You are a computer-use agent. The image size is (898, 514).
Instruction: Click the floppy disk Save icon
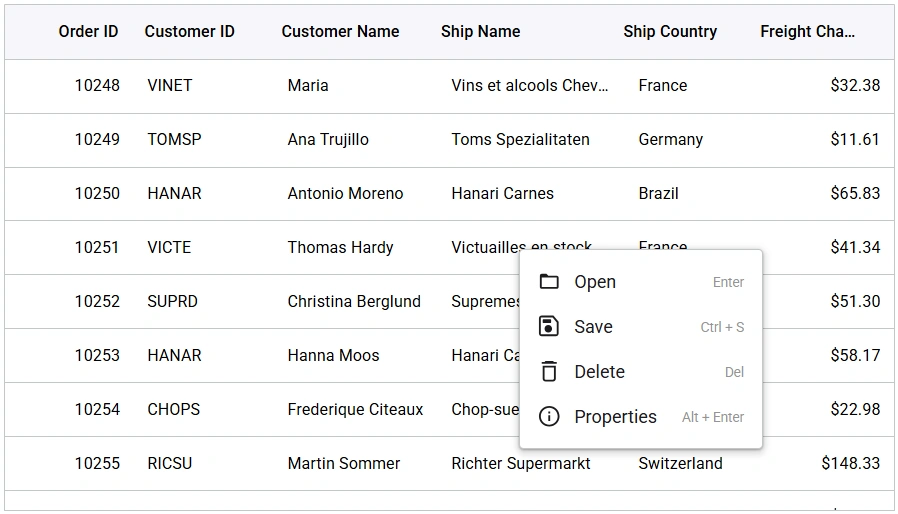pyautogui.click(x=549, y=327)
